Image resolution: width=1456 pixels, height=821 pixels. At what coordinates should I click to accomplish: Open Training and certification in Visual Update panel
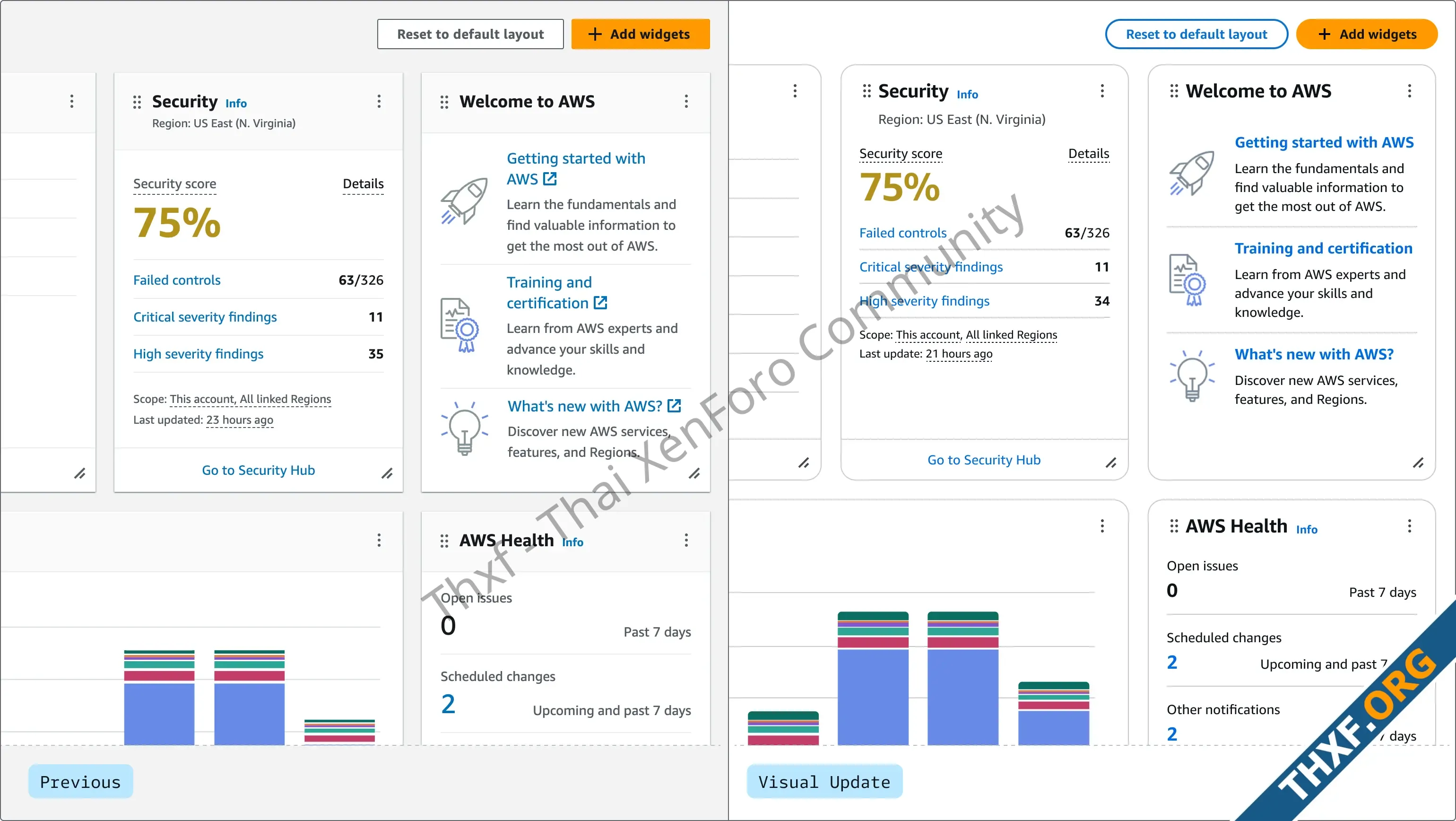[1323, 248]
